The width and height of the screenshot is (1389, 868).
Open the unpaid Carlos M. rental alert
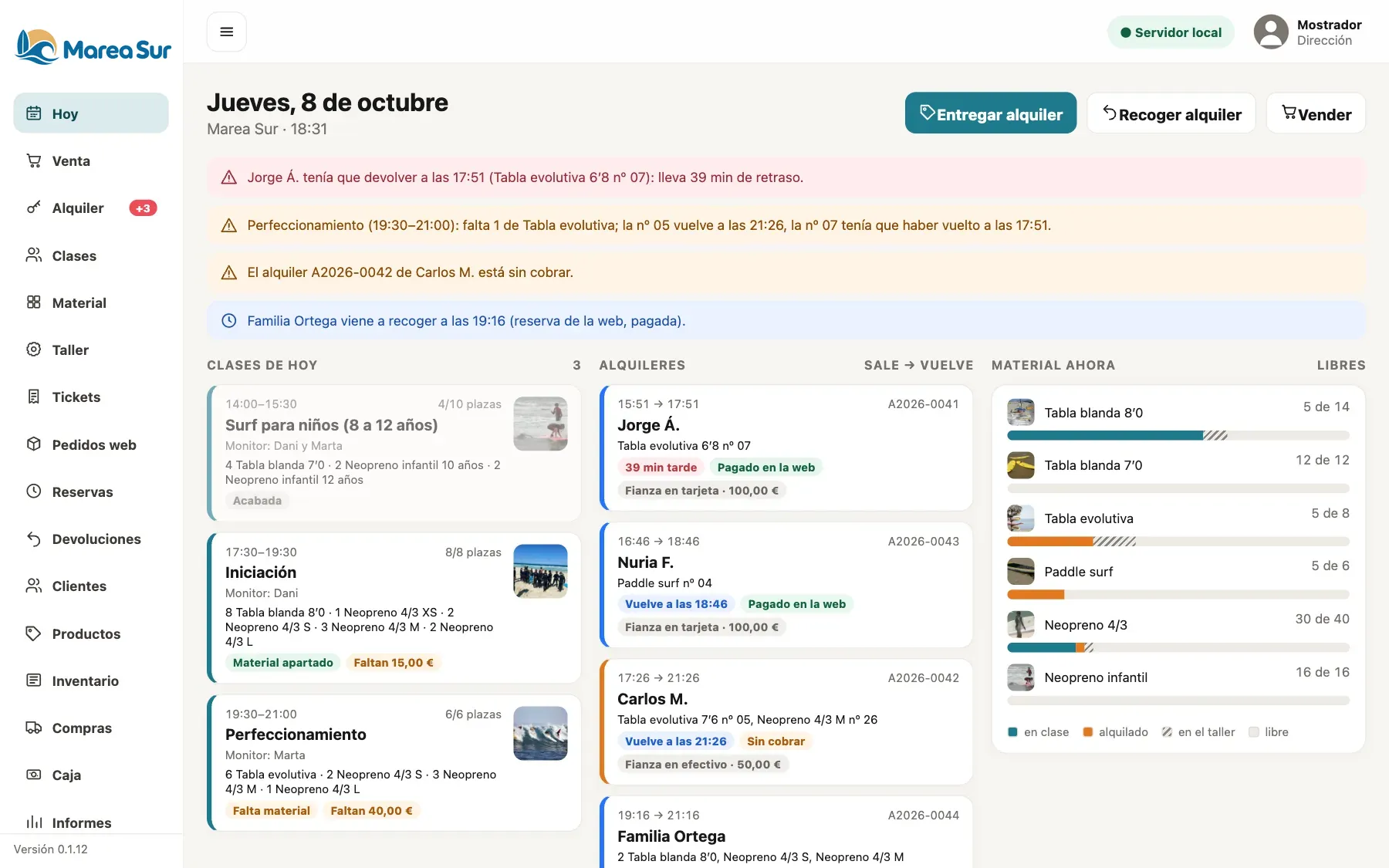786,272
